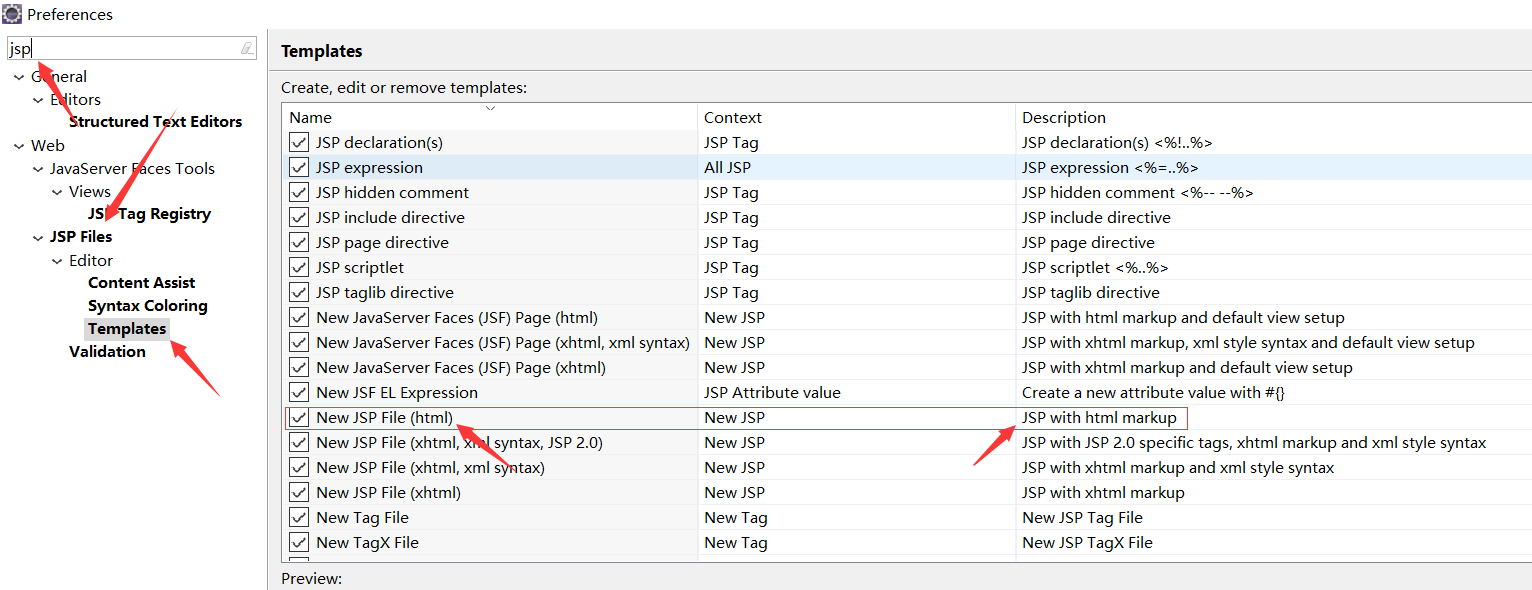Click the Eclipse Preferences window icon
This screenshot has height=590, width=1532.
[12, 14]
